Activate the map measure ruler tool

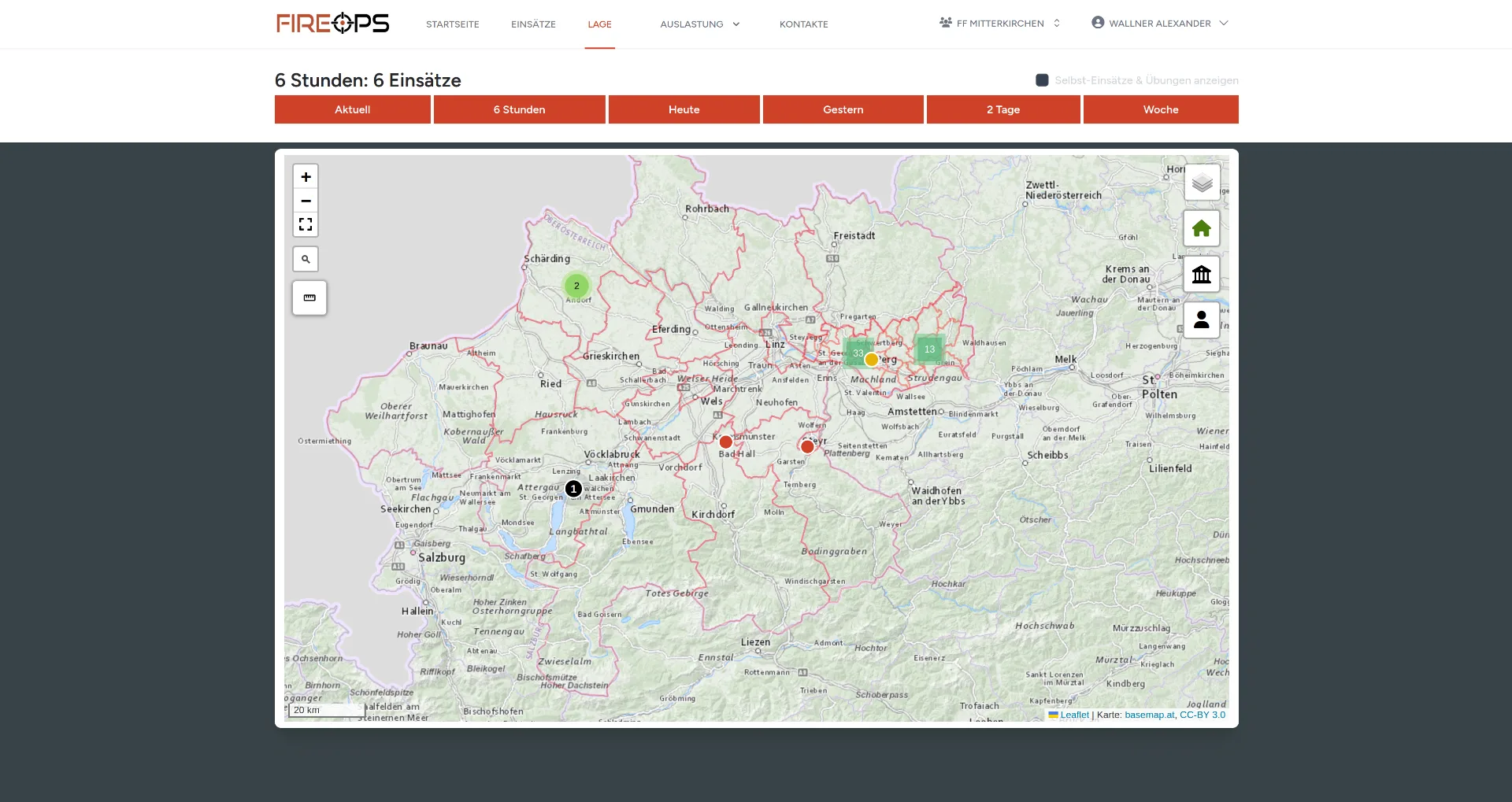point(309,298)
